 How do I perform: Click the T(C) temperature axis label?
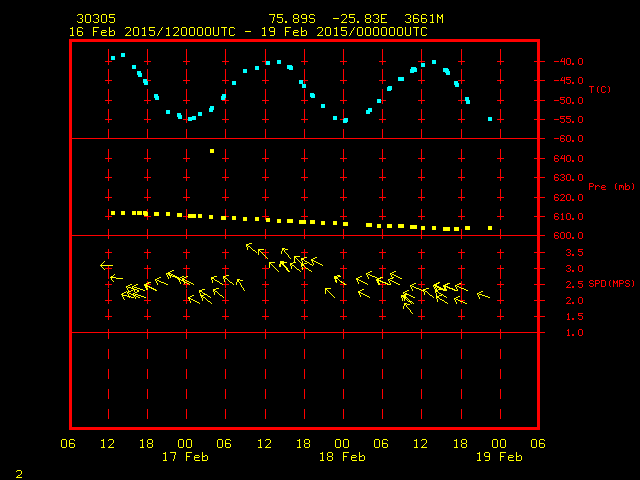(x=599, y=90)
